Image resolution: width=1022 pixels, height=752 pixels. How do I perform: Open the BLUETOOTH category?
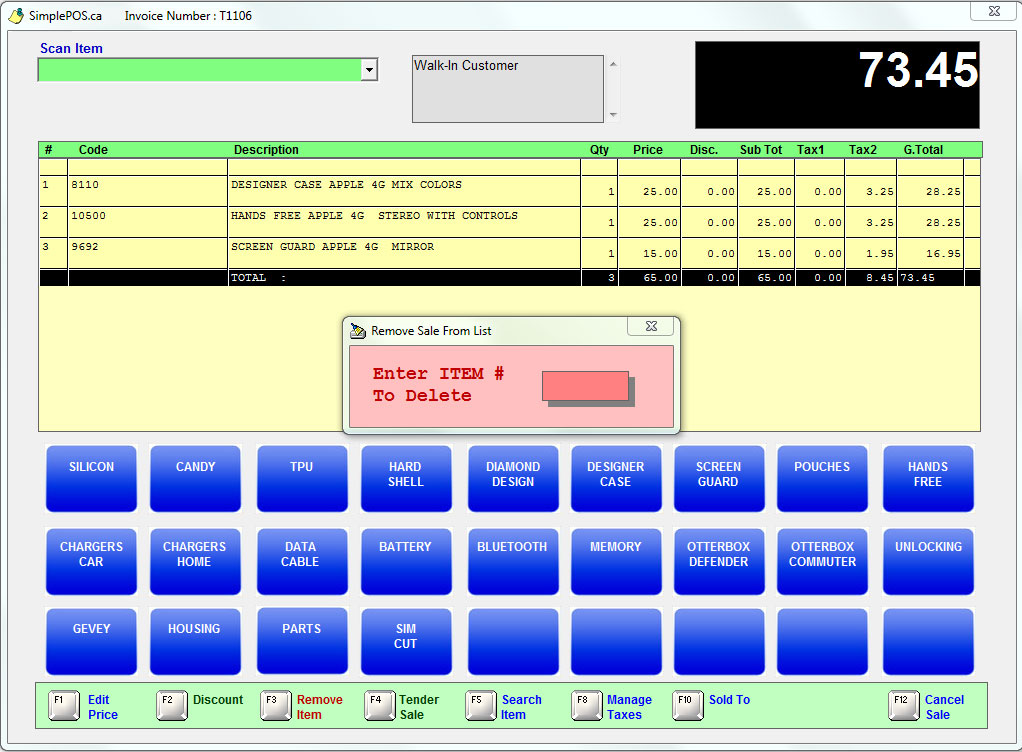[513, 561]
